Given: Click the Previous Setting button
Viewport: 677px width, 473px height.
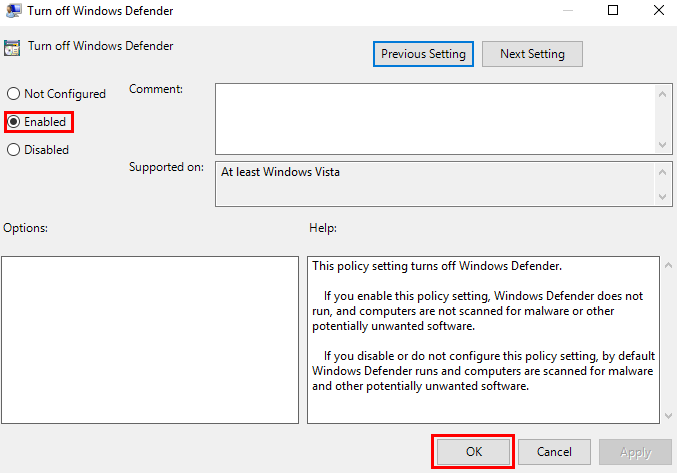Looking at the screenshot, I should pyautogui.click(x=423, y=54).
